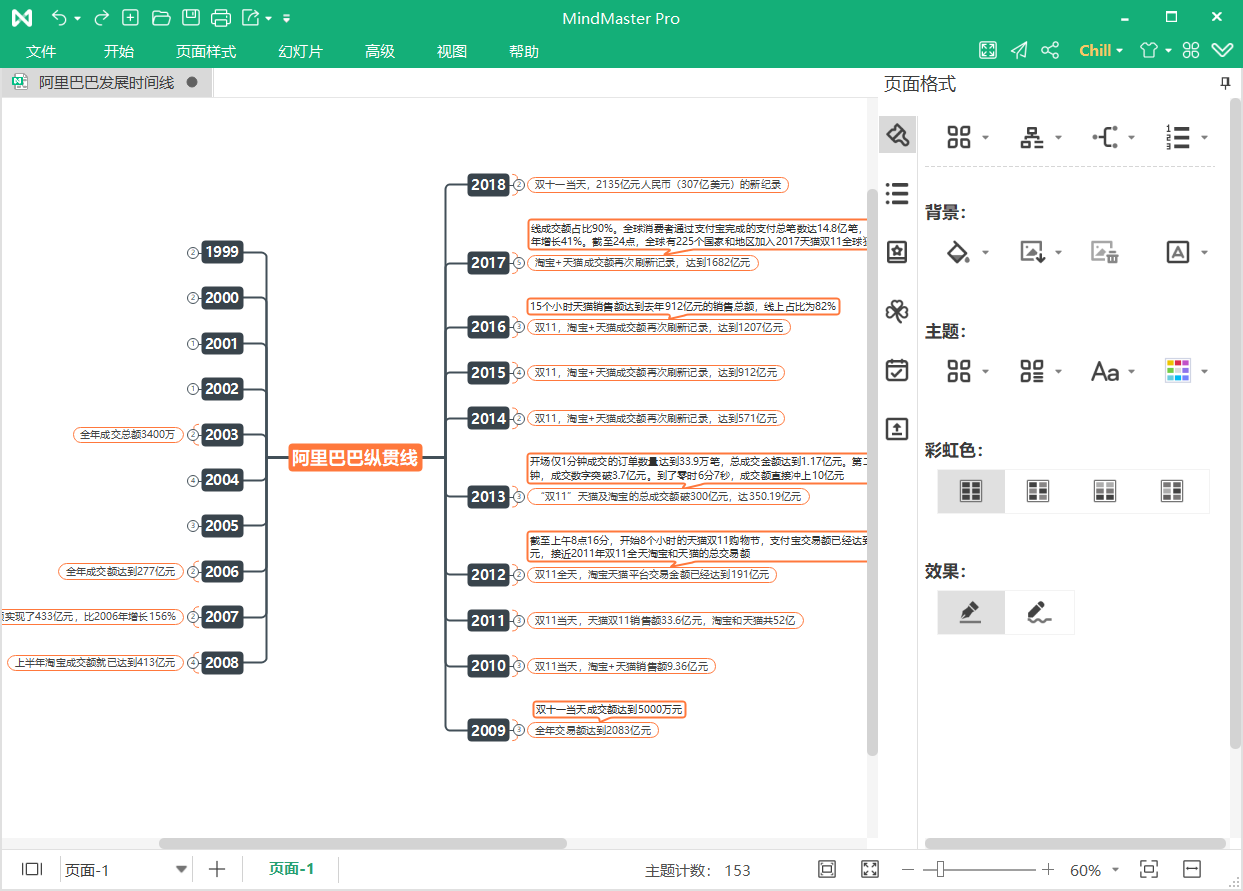Select fourth rainbow color option
Screen dimensions: 1243x891
(1171, 491)
